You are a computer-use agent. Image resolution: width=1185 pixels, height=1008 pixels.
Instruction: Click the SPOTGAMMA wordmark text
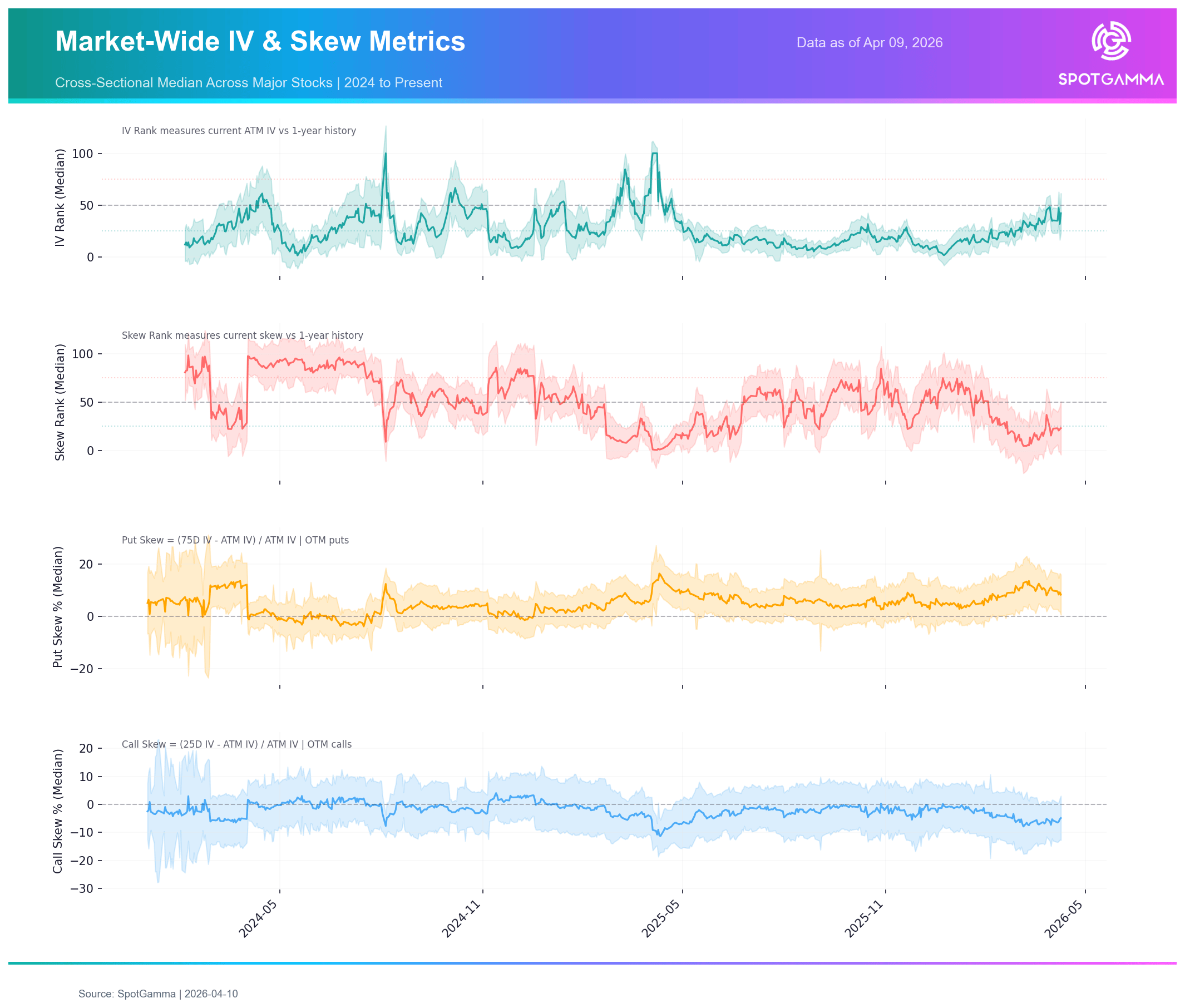(1110, 80)
